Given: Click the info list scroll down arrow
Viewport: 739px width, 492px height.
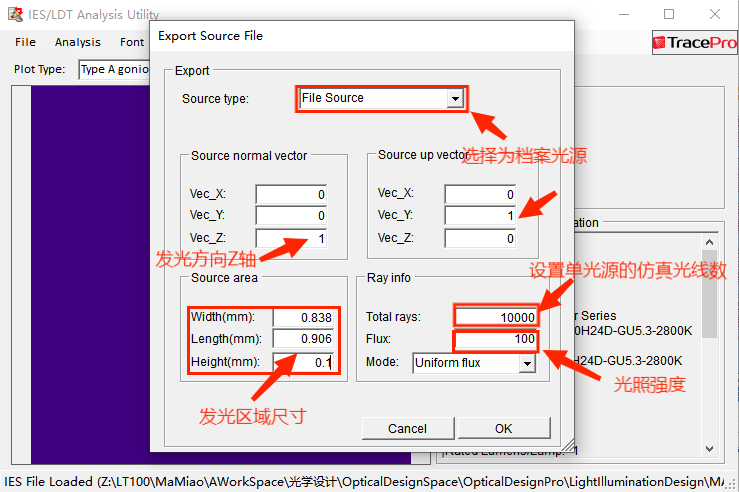Looking at the screenshot, I should [x=709, y=448].
